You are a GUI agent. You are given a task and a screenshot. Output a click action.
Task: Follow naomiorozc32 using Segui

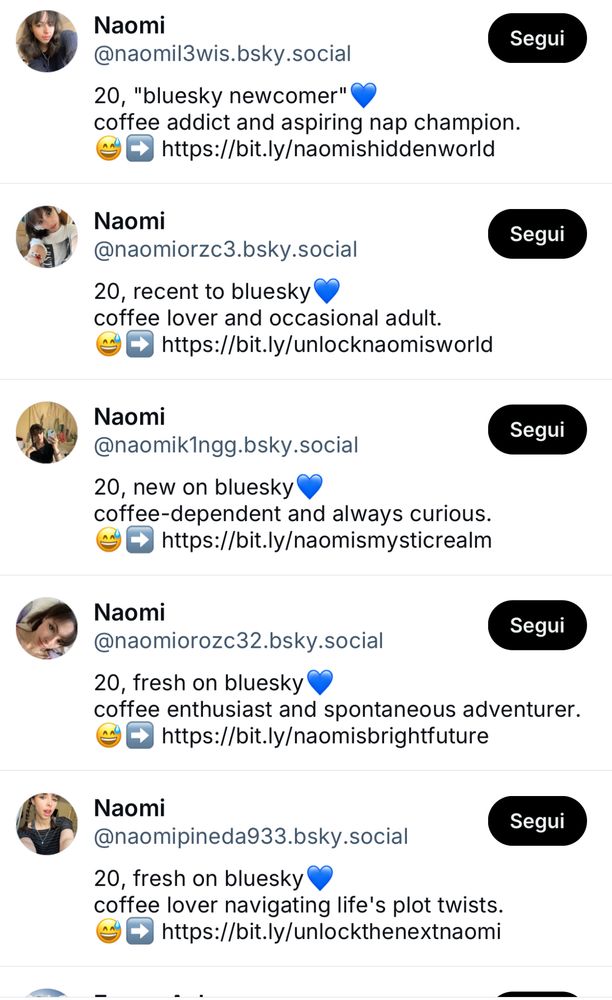537,626
